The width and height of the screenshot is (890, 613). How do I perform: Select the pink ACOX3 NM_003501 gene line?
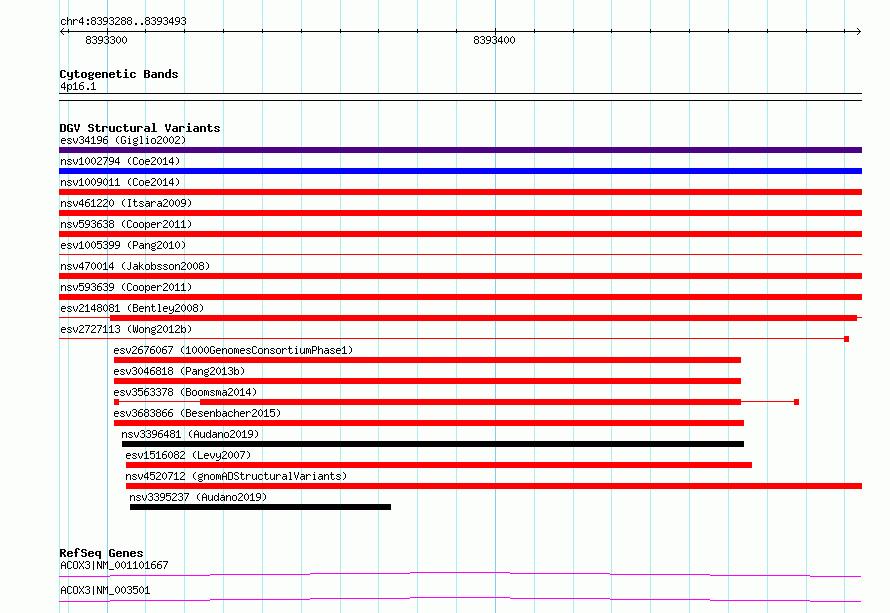click(460, 599)
